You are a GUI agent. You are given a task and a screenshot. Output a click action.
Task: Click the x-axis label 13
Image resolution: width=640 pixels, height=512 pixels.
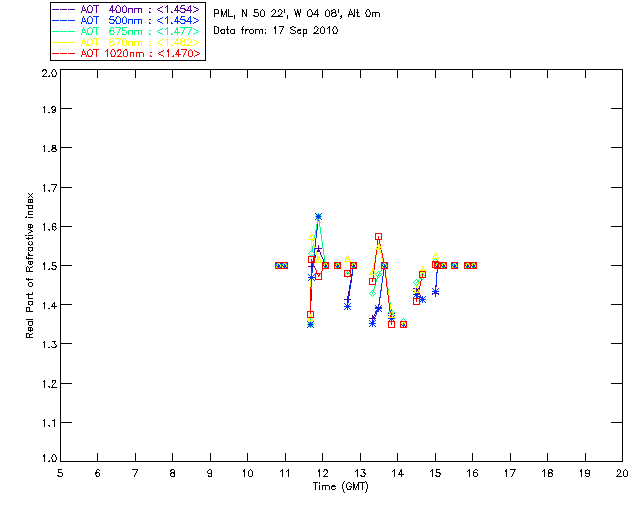pyautogui.click(x=360, y=473)
